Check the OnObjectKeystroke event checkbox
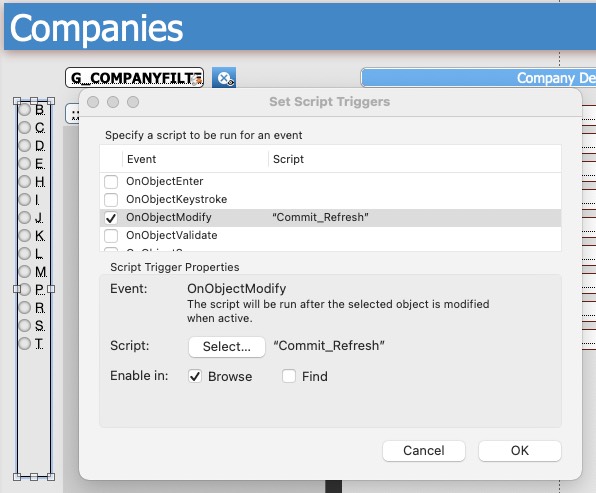The width and height of the screenshot is (596, 493). 111,199
